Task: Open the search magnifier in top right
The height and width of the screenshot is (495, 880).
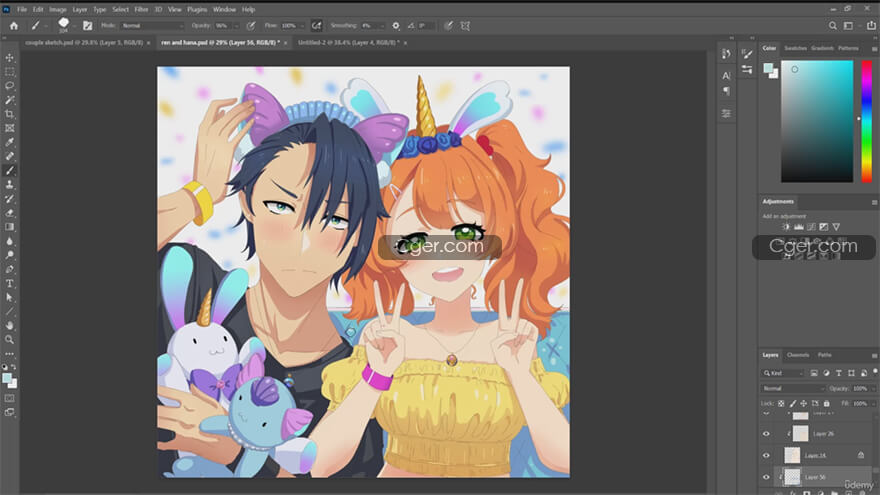Action: (x=833, y=26)
